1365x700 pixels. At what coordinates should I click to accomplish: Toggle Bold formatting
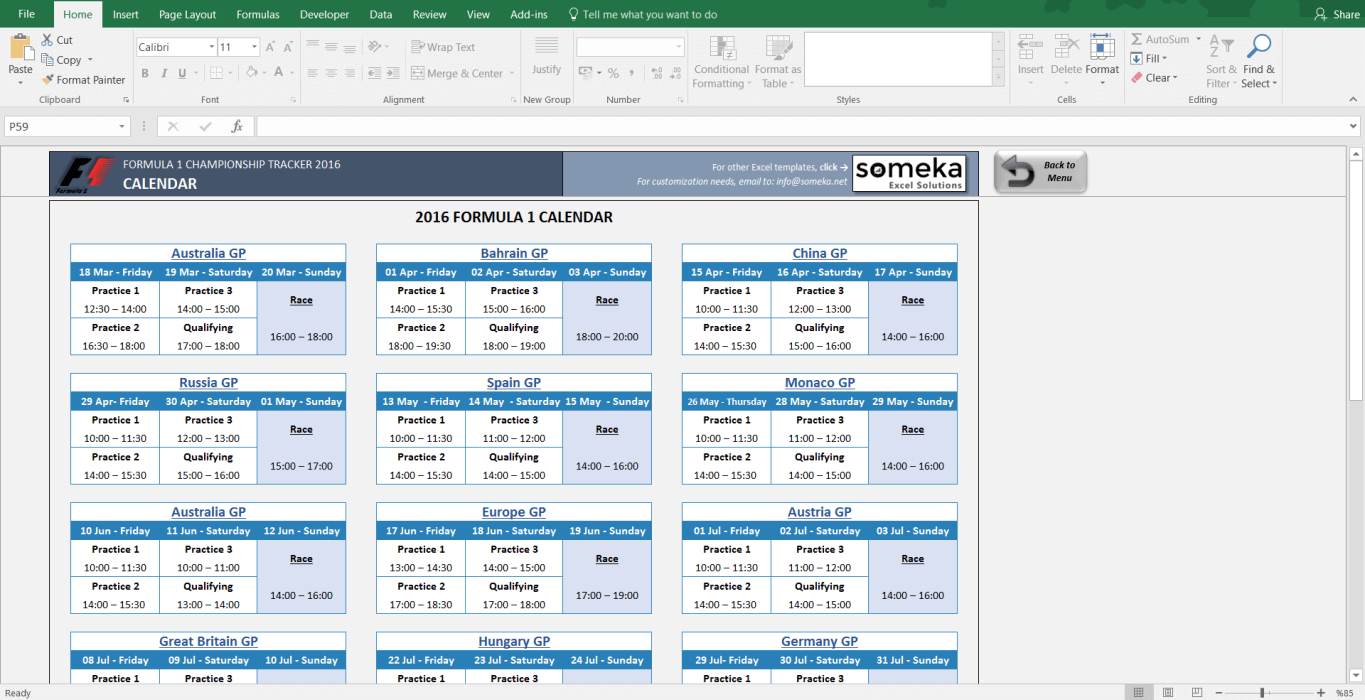(145, 73)
